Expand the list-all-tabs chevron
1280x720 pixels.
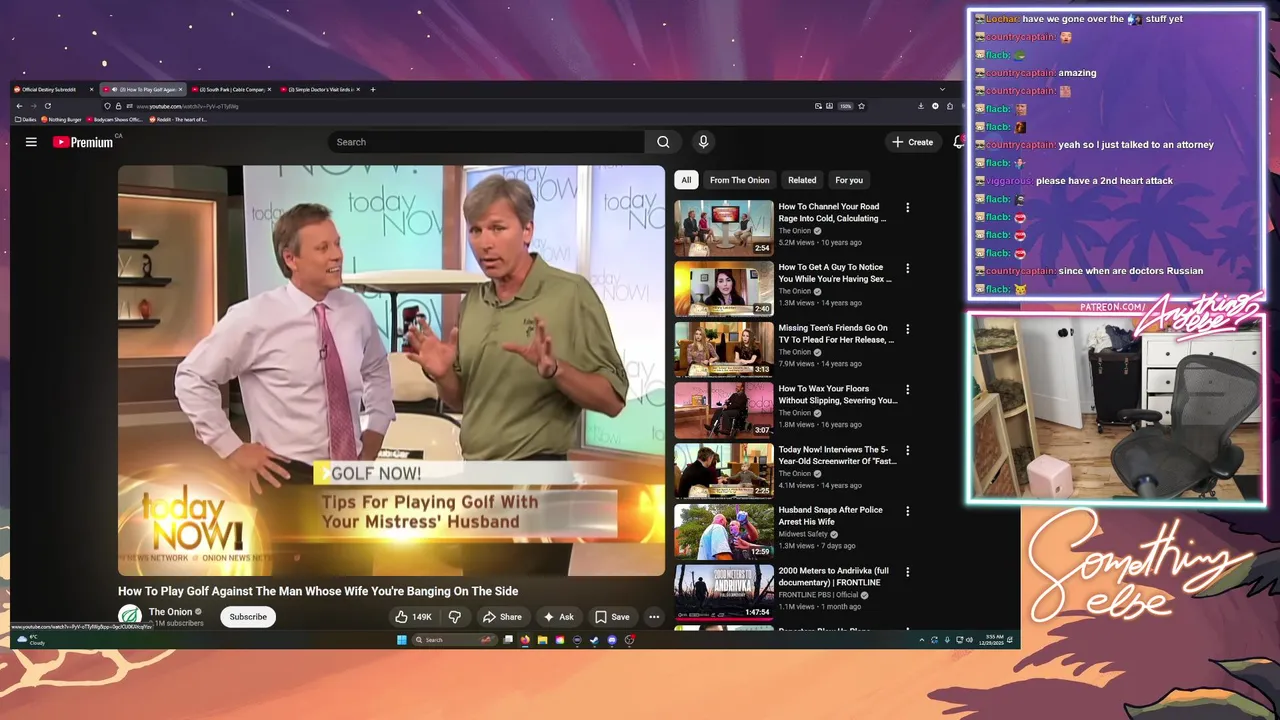(942, 89)
